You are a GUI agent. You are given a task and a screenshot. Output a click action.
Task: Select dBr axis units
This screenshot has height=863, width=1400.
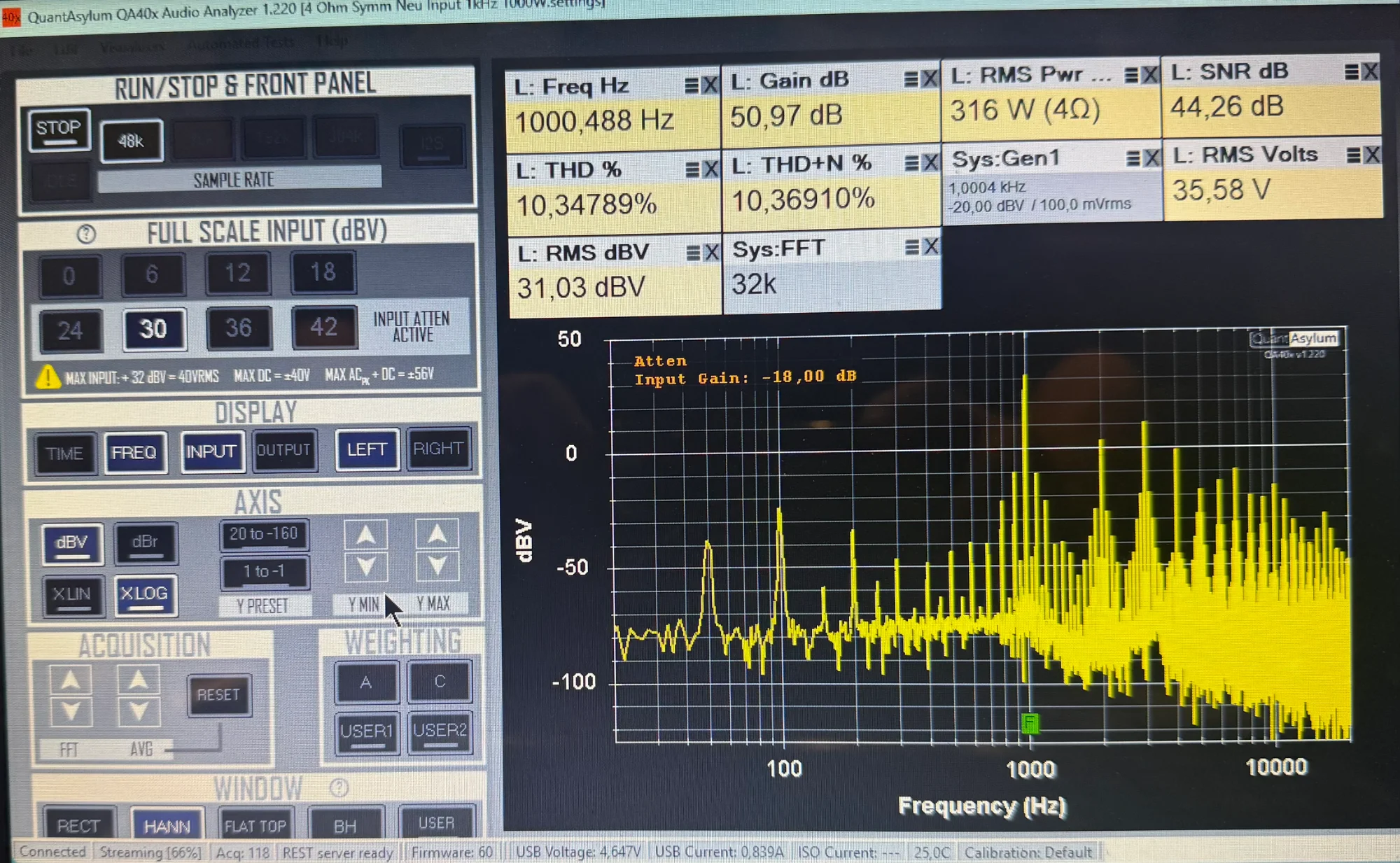pyautogui.click(x=145, y=542)
